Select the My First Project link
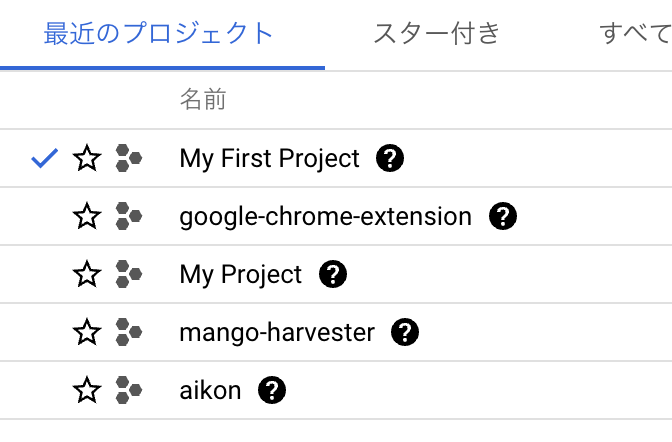The image size is (672, 442). [270, 159]
